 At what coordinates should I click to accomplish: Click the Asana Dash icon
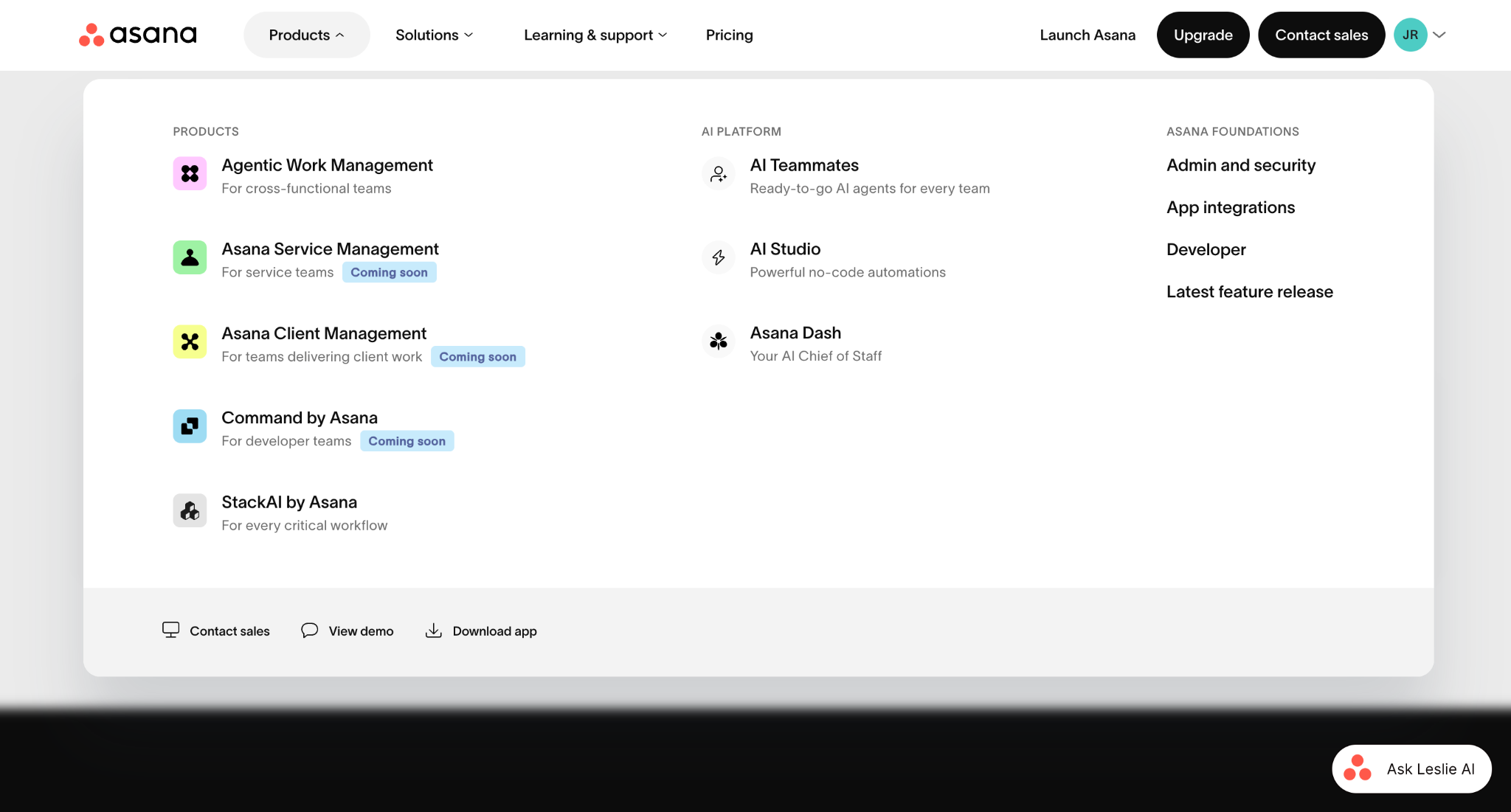pos(718,341)
